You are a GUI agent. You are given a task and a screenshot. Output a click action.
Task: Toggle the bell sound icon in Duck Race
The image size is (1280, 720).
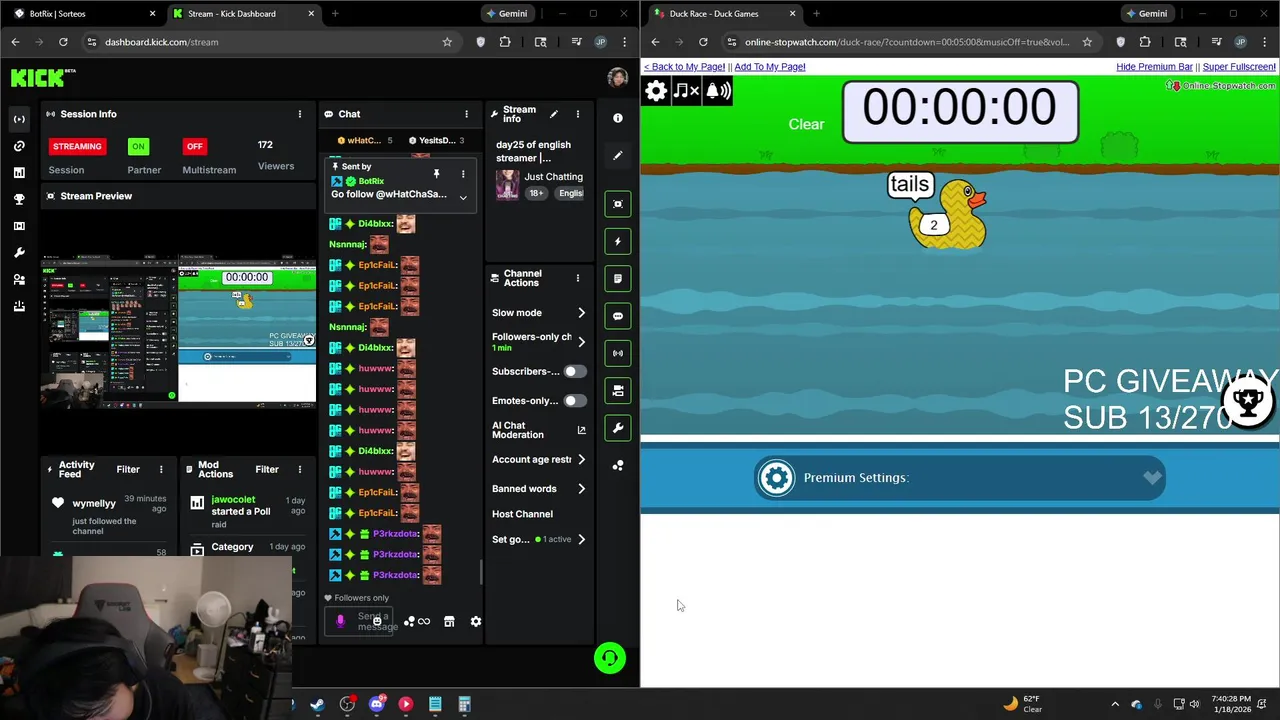coord(719,91)
